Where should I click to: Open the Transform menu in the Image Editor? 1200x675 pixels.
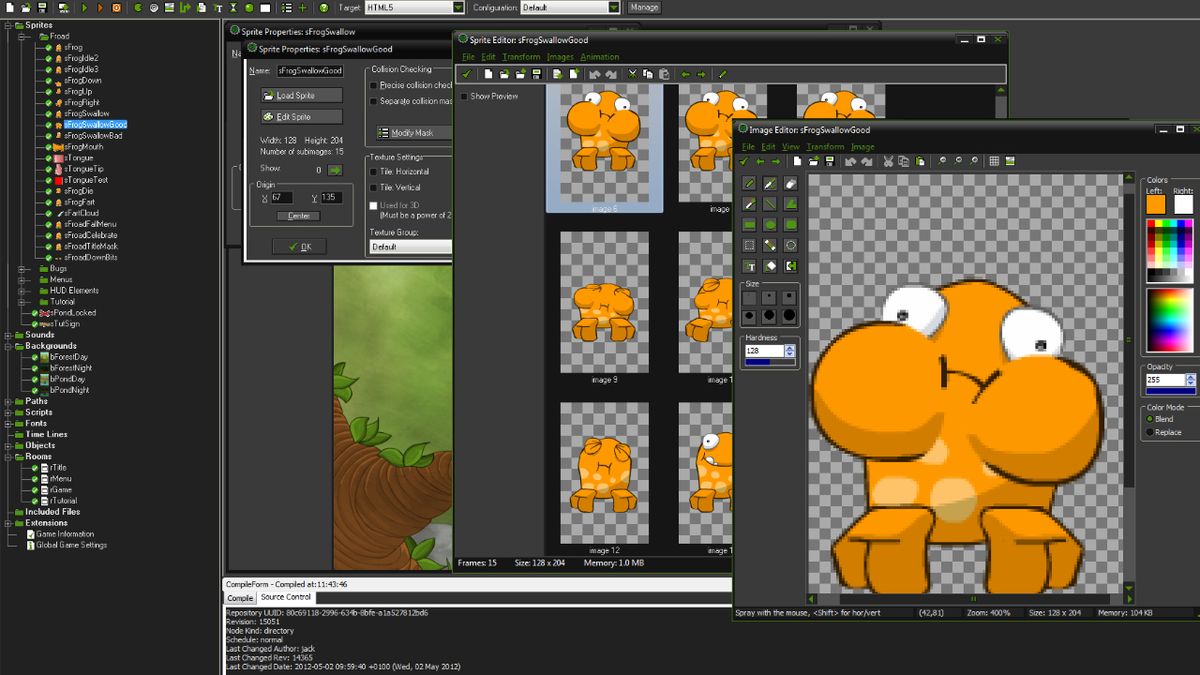click(826, 147)
